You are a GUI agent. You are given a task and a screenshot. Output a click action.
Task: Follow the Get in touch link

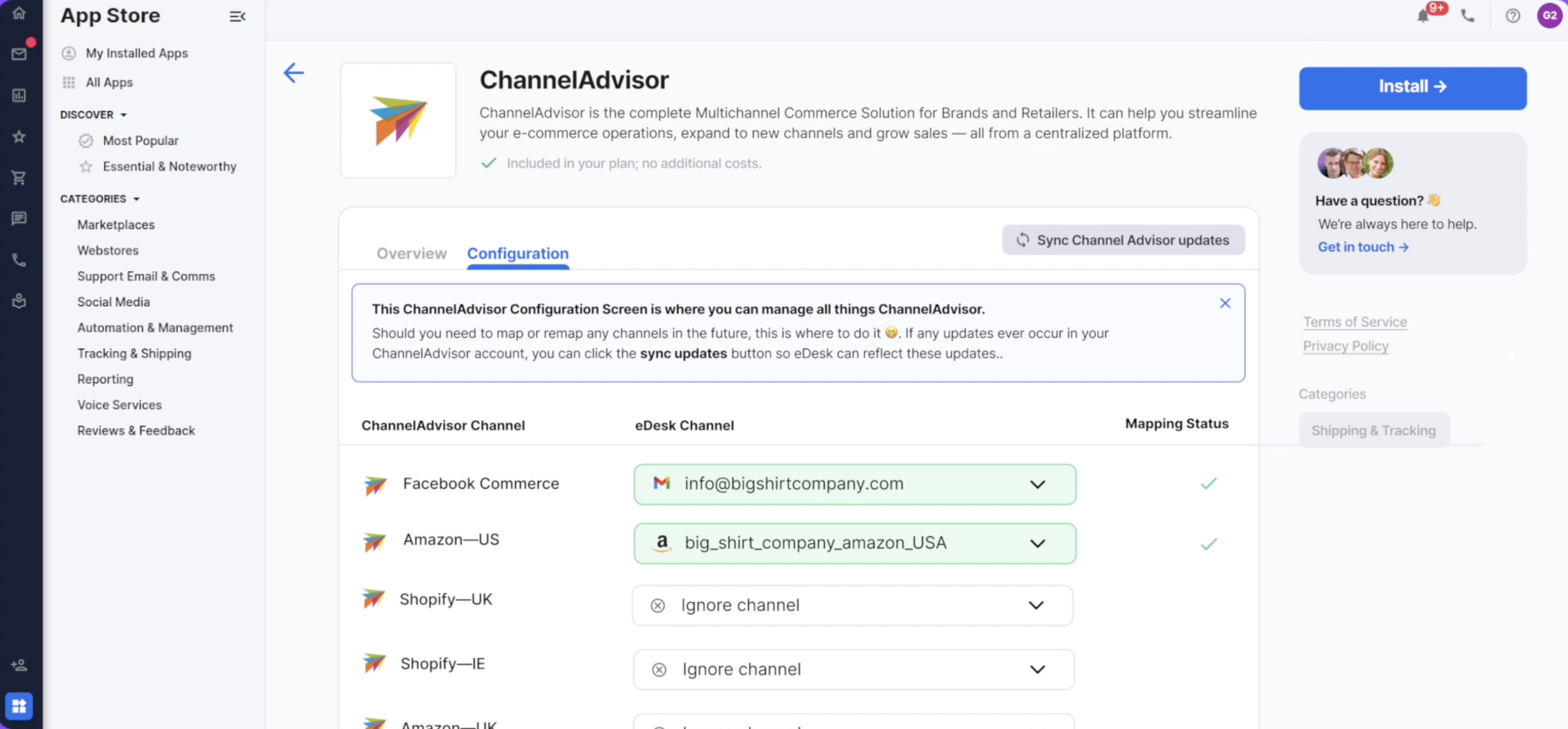pos(1363,247)
